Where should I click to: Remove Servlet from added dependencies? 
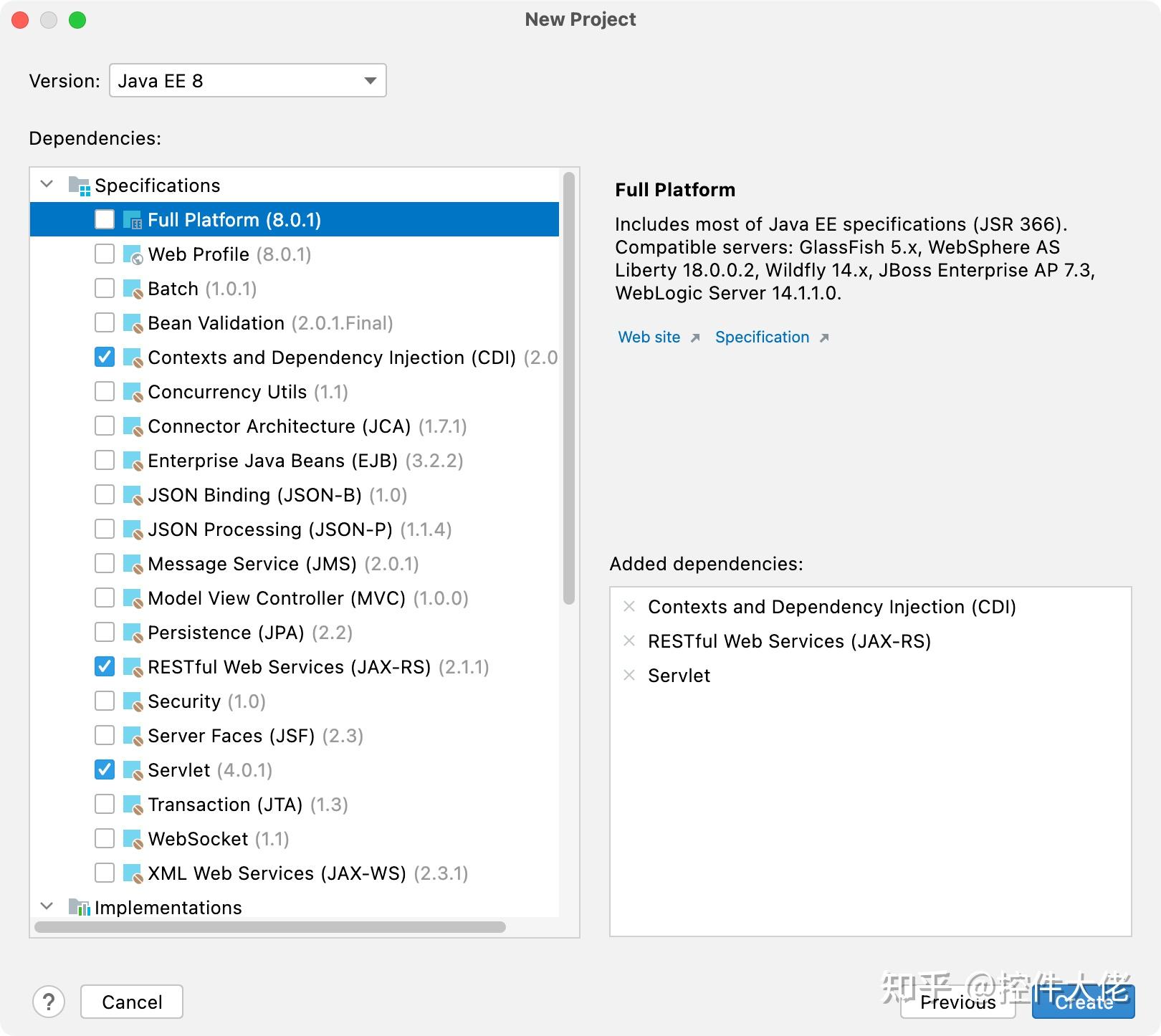[x=629, y=675]
